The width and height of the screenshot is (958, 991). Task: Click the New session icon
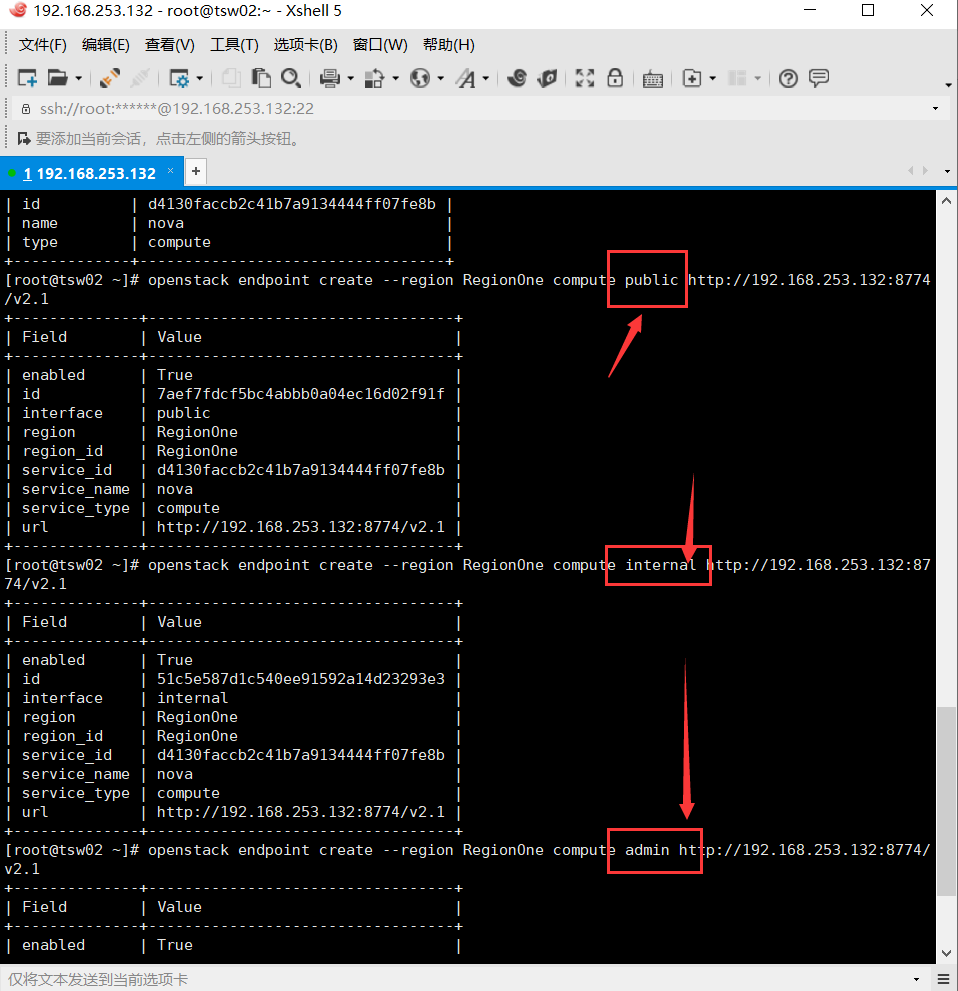click(x=27, y=78)
